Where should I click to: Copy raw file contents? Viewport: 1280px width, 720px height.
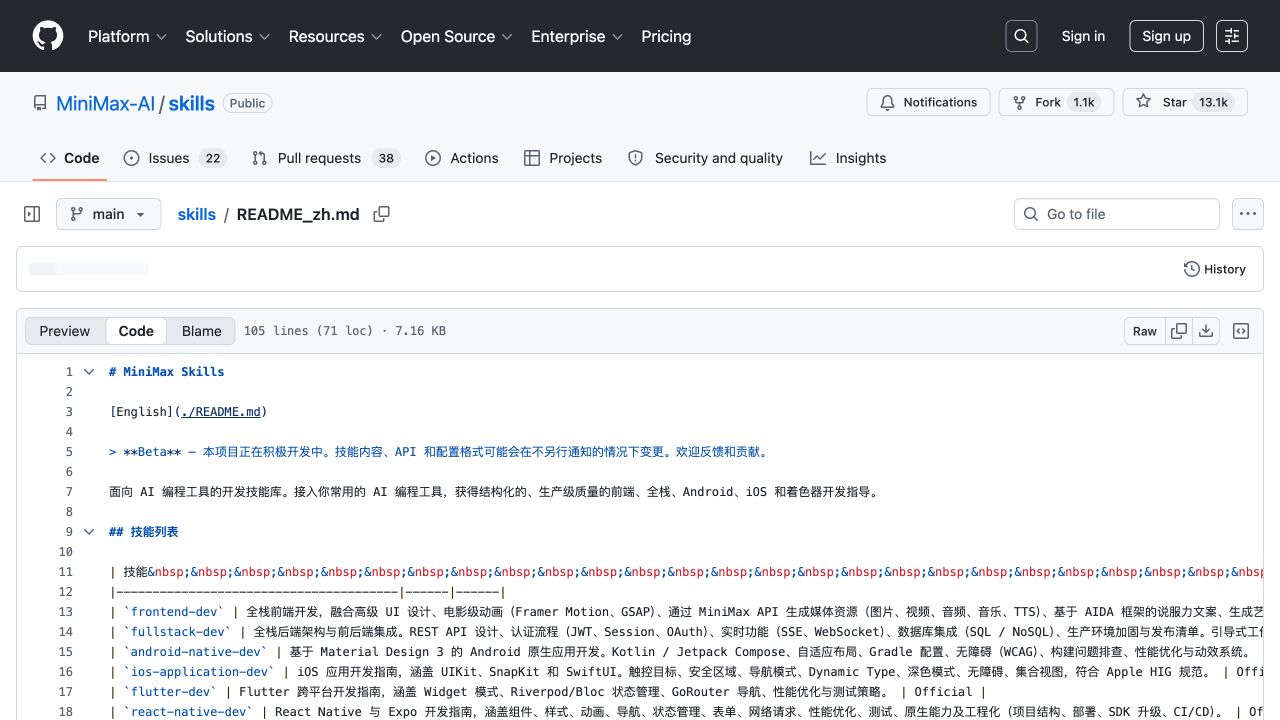1179,331
